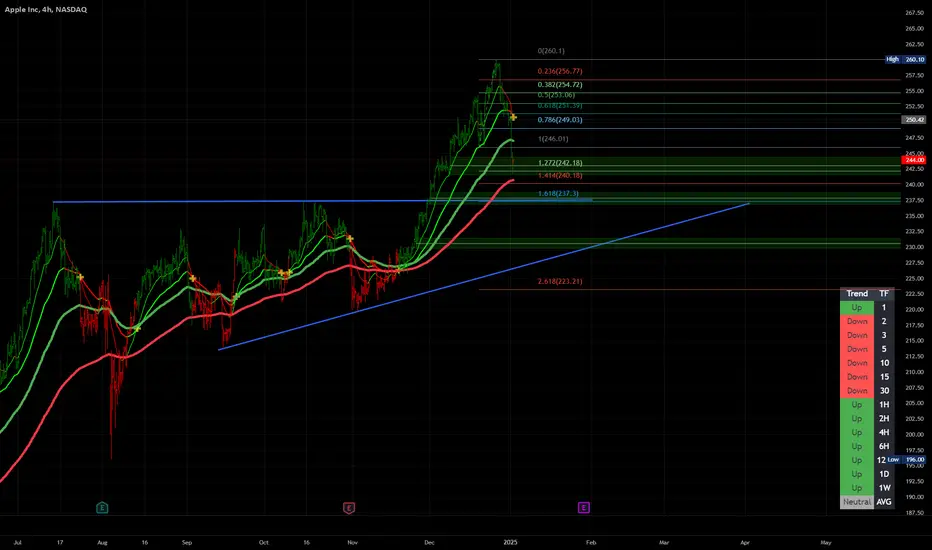Image resolution: width=932 pixels, height=550 pixels.
Task: Click the 230.00 price axis label
Action: tap(914, 247)
